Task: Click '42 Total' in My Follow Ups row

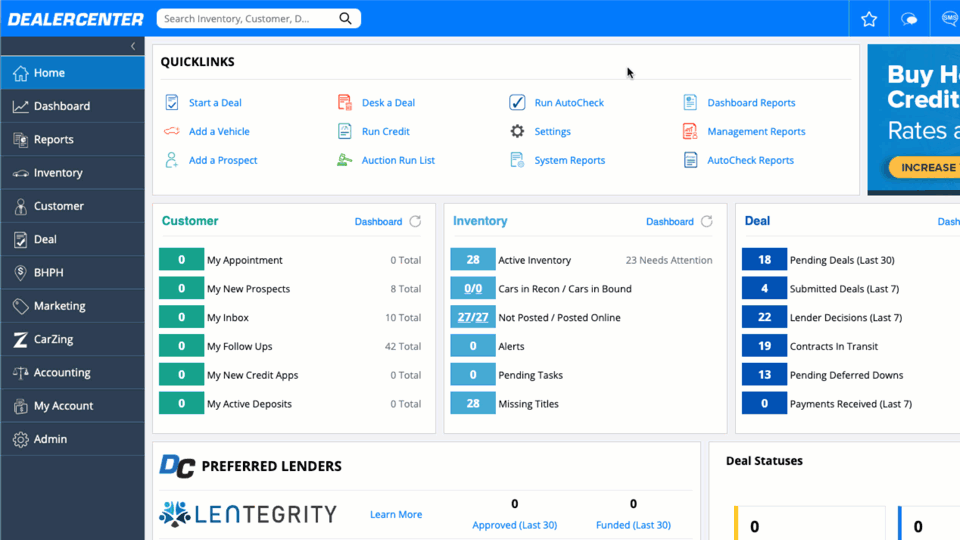Action: 403,347
